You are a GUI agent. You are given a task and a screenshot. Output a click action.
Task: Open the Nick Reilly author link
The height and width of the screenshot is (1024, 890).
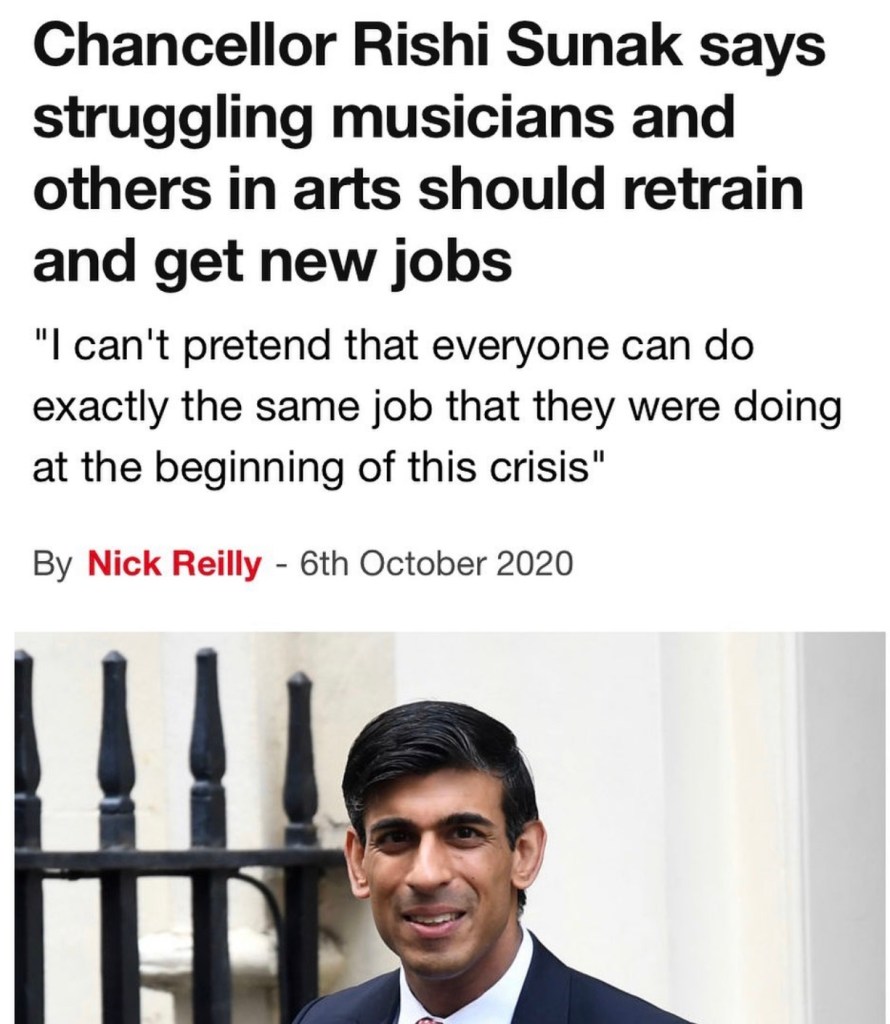point(174,564)
